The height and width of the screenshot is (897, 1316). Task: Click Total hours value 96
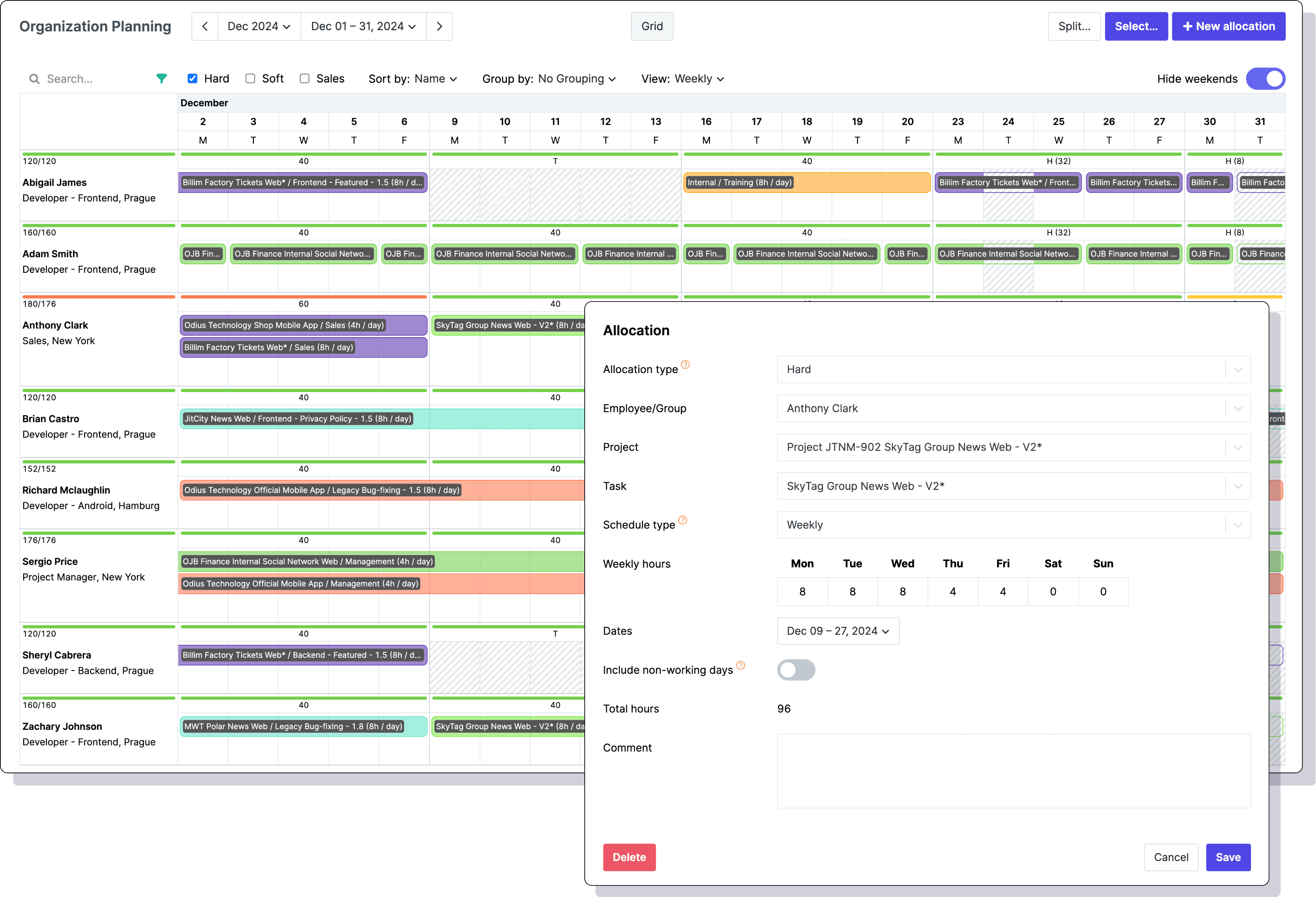coord(784,709)
